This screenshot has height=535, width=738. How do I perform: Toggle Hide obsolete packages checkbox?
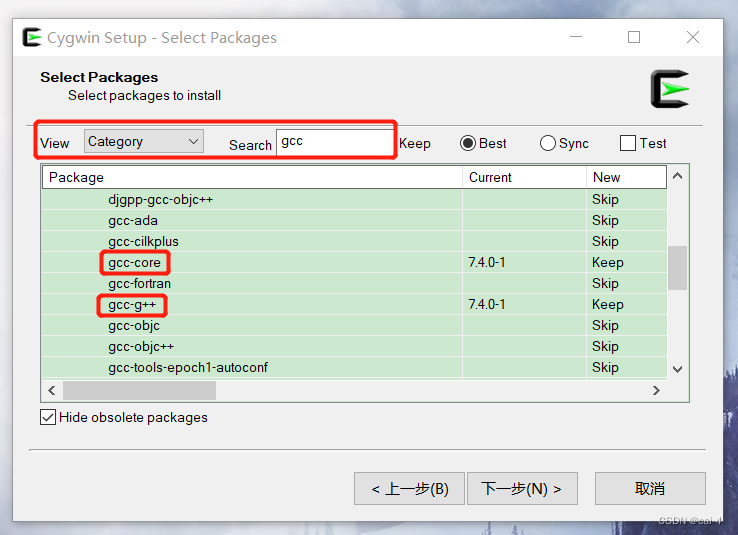[124, 417]
